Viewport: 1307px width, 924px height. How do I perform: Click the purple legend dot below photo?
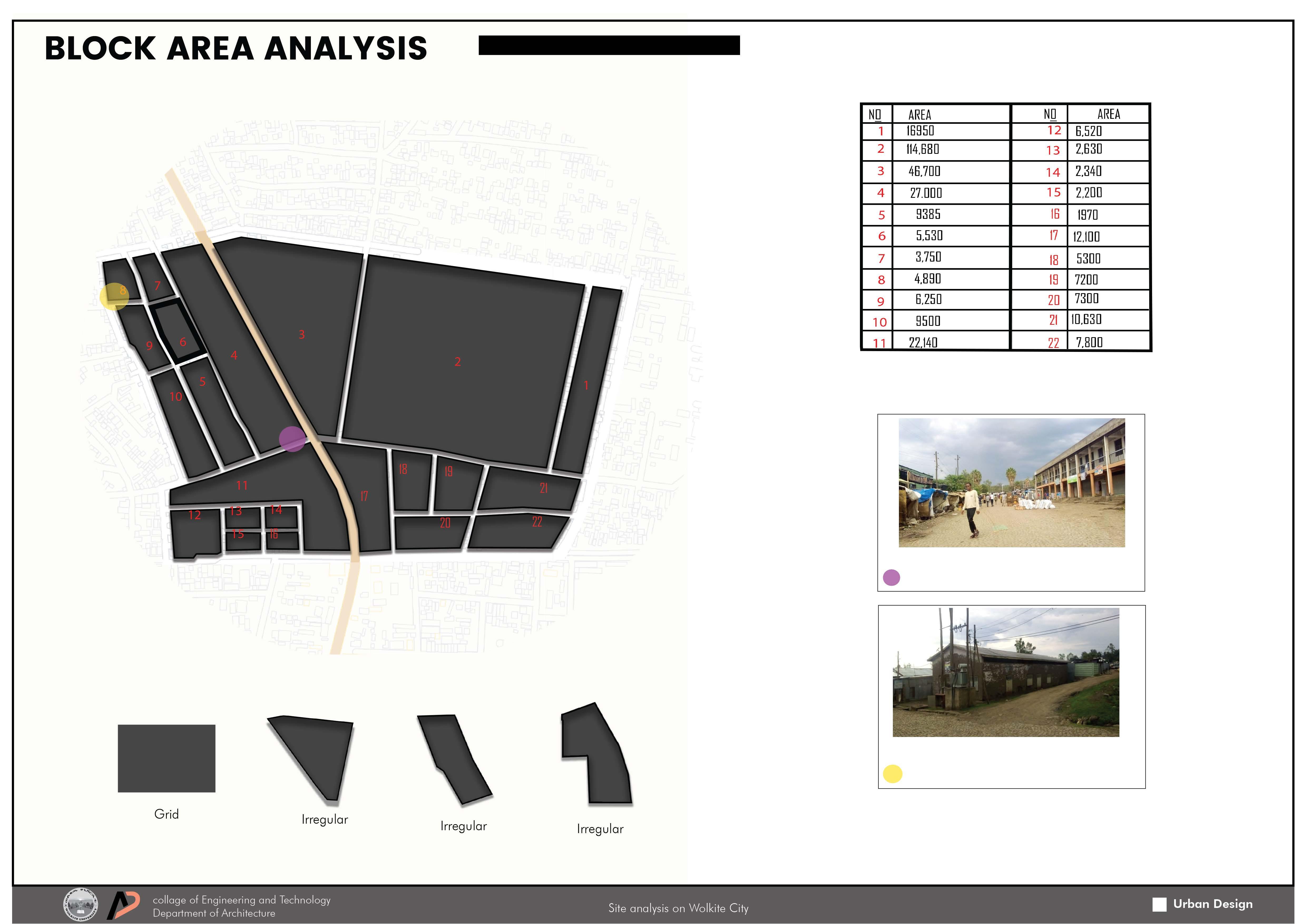[x=891, y=577]
